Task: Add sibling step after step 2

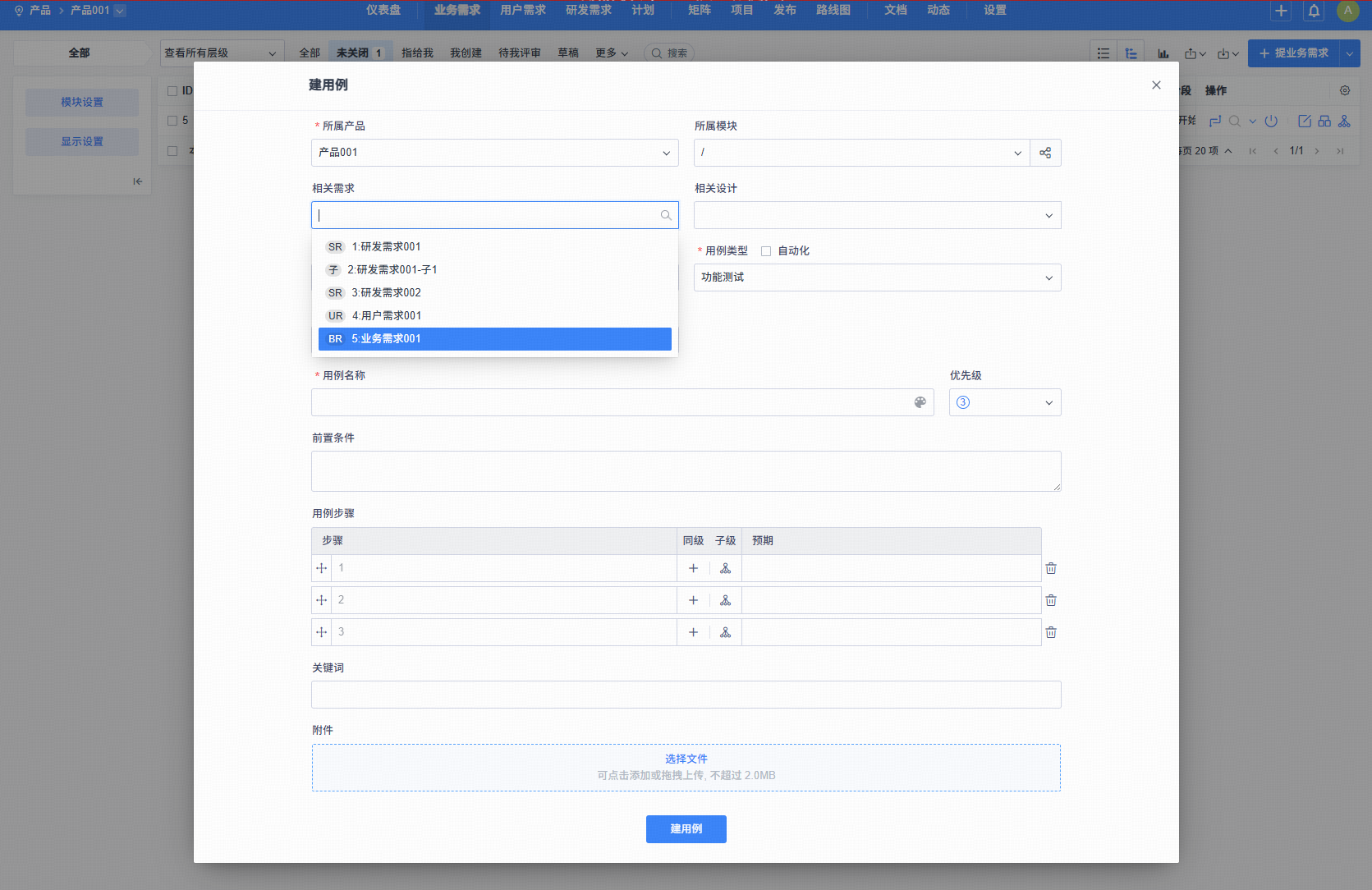Action: 693,600
